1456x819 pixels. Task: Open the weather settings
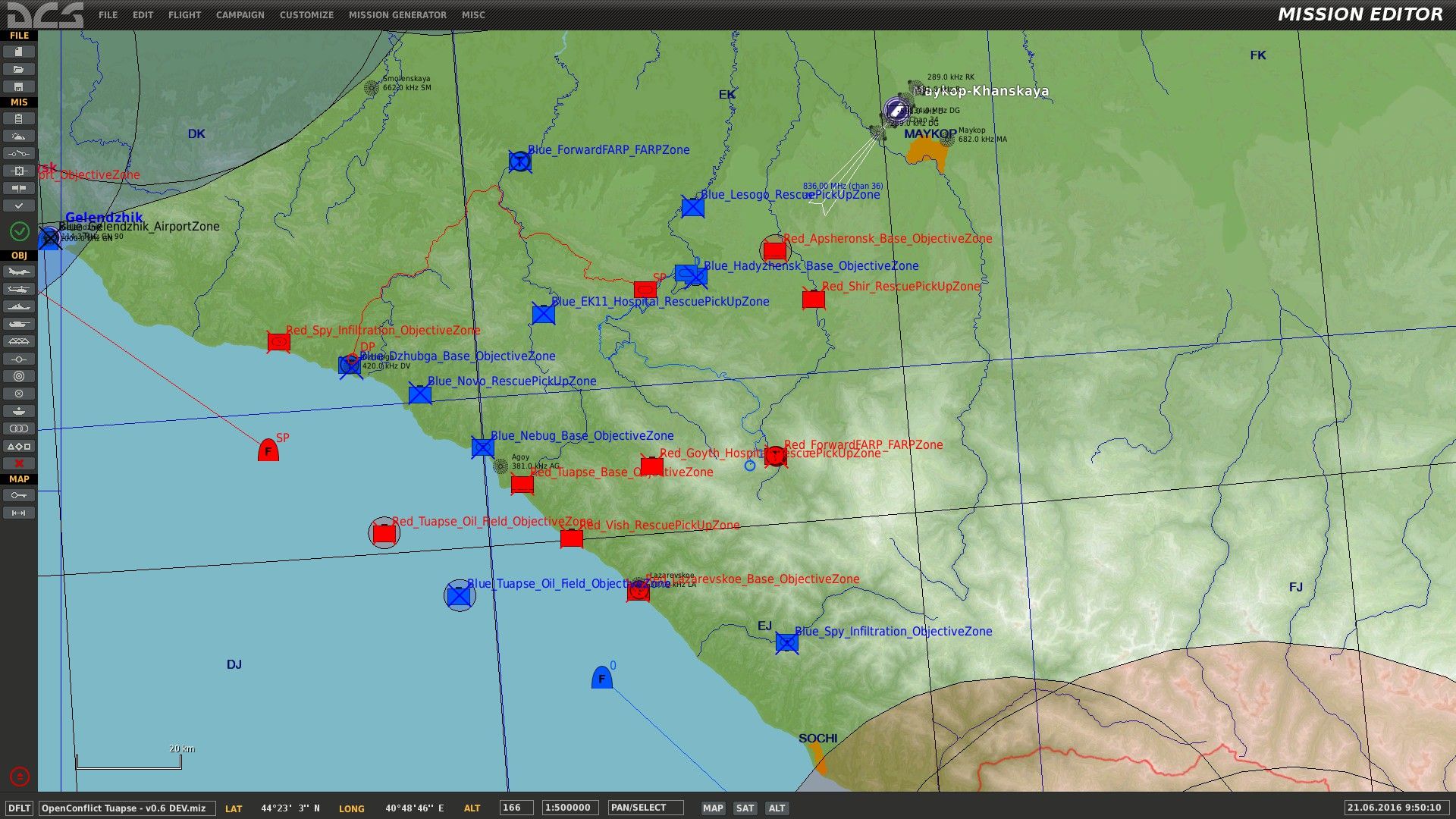19,136
